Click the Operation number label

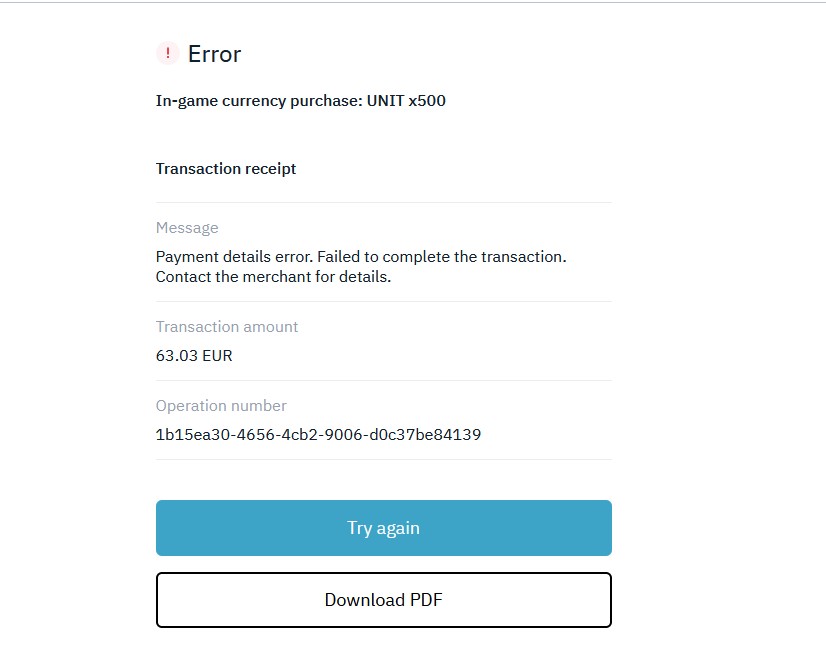click(221, 406)
